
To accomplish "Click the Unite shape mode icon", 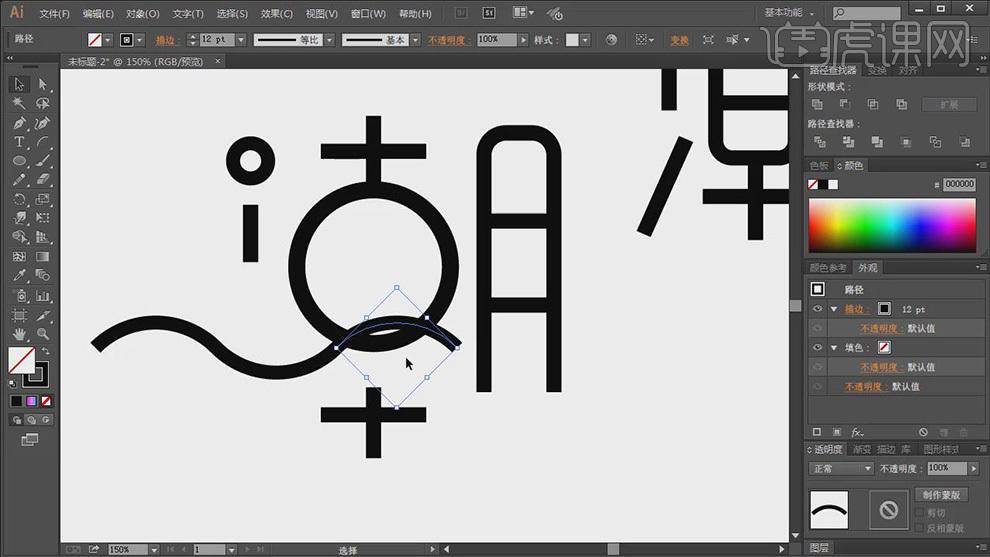I will pos(817,104).
